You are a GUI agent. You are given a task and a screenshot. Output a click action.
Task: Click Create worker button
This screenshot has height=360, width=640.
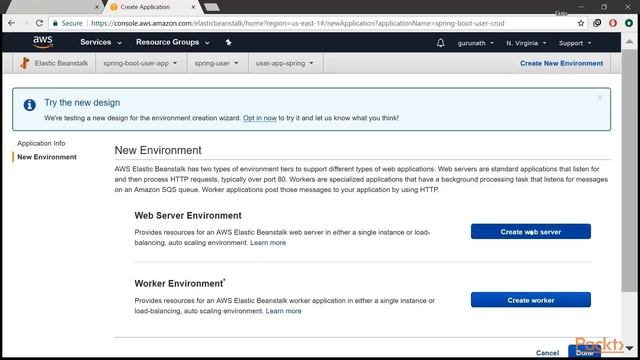coord(531,300)
